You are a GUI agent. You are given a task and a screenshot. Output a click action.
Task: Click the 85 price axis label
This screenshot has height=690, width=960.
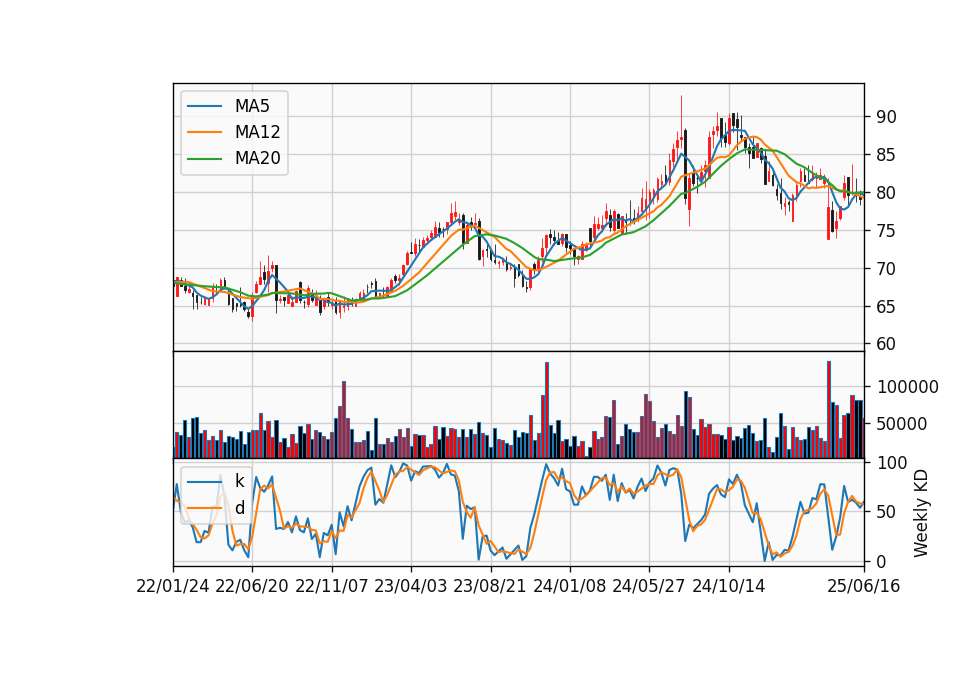pos(887,155)
